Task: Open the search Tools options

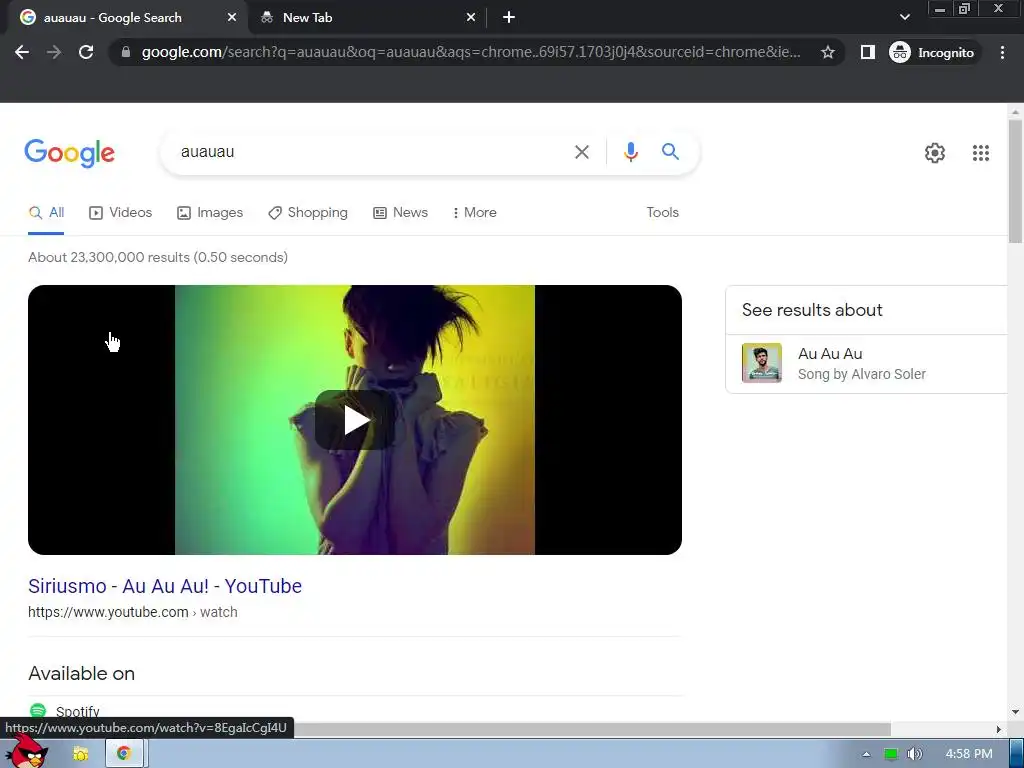Action: [662, 213]
